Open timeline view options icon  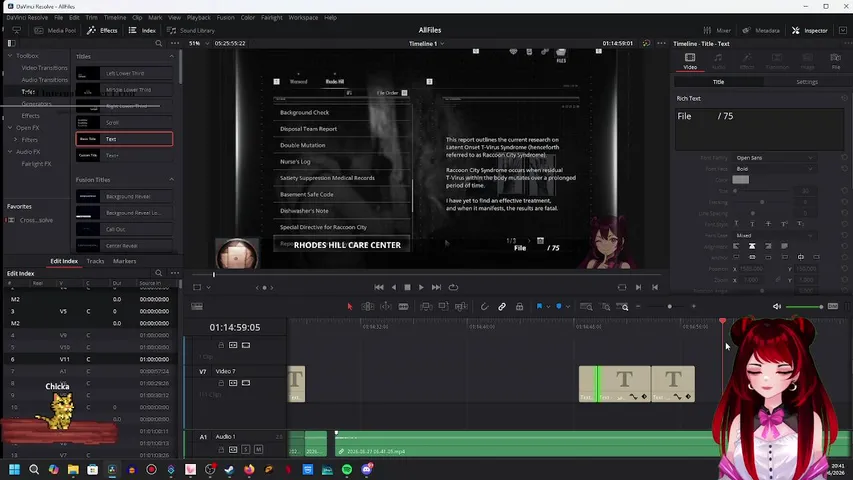[x=197, y=306]
